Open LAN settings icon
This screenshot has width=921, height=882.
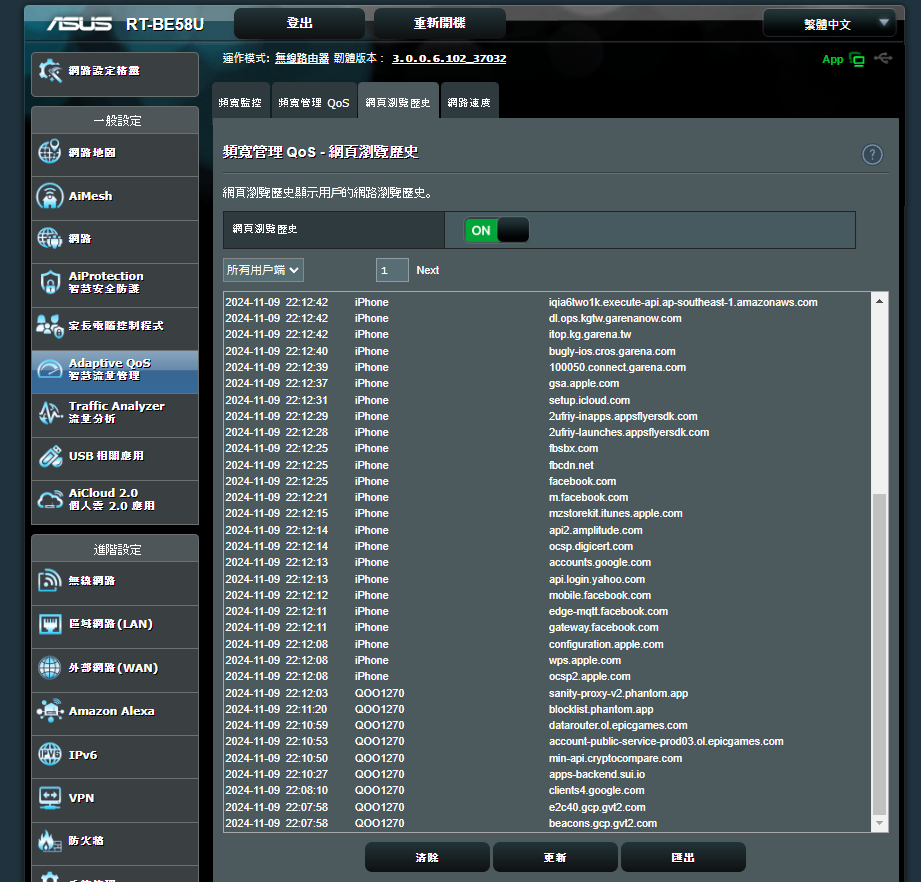pyautogui.click(x=50, y=624)
